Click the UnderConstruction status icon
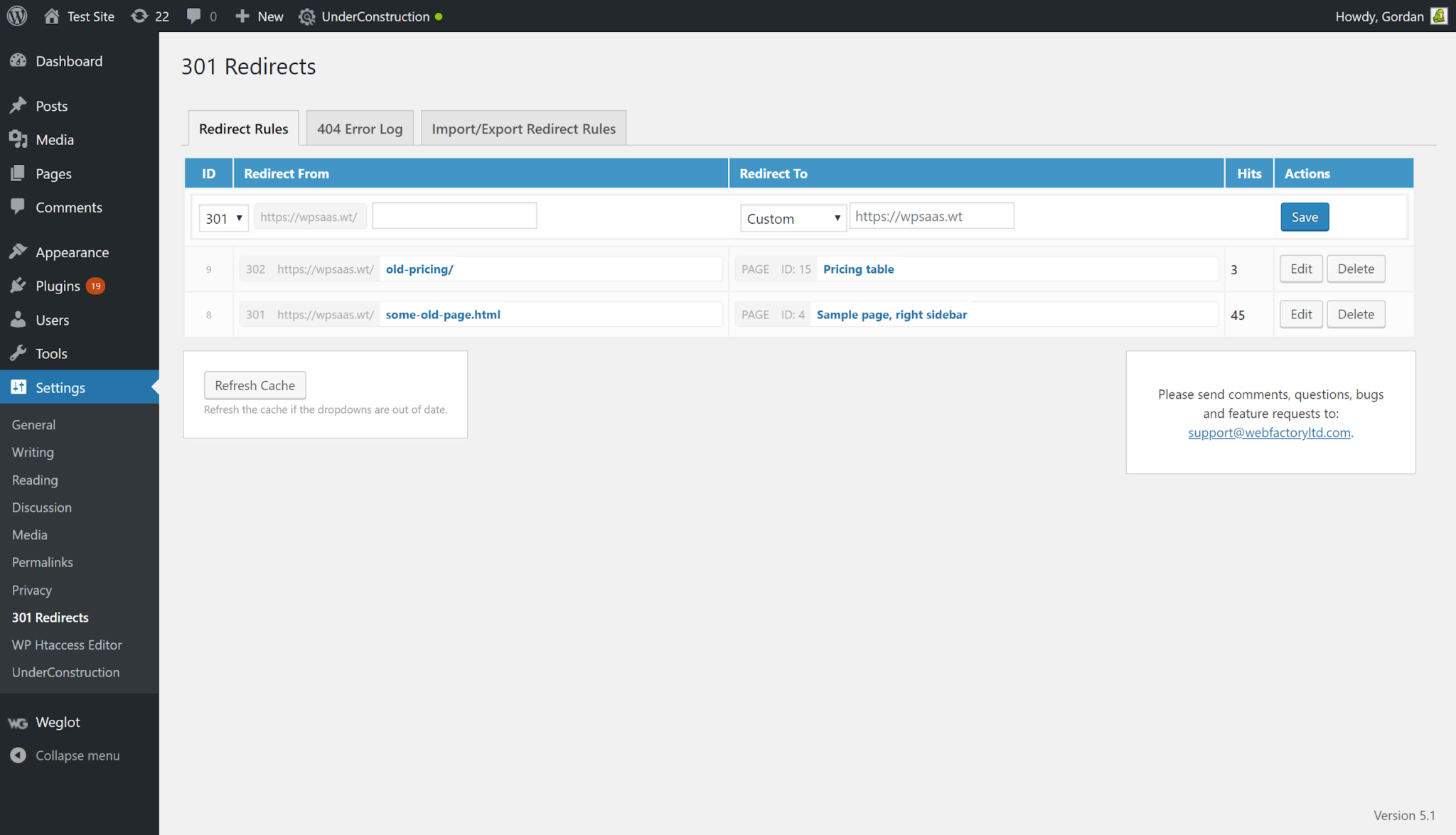This screenshot has width=1456, height=835. point(443,17)
